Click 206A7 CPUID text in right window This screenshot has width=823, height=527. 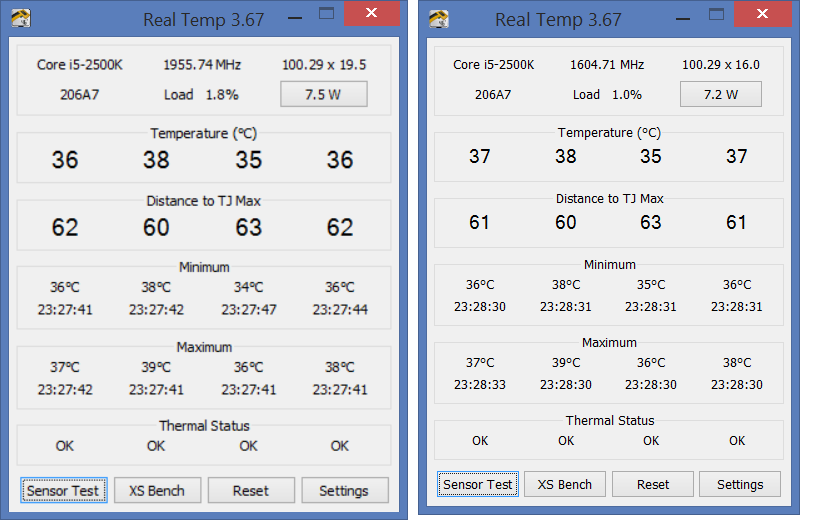pyautogui.click(x=493, y=94)
